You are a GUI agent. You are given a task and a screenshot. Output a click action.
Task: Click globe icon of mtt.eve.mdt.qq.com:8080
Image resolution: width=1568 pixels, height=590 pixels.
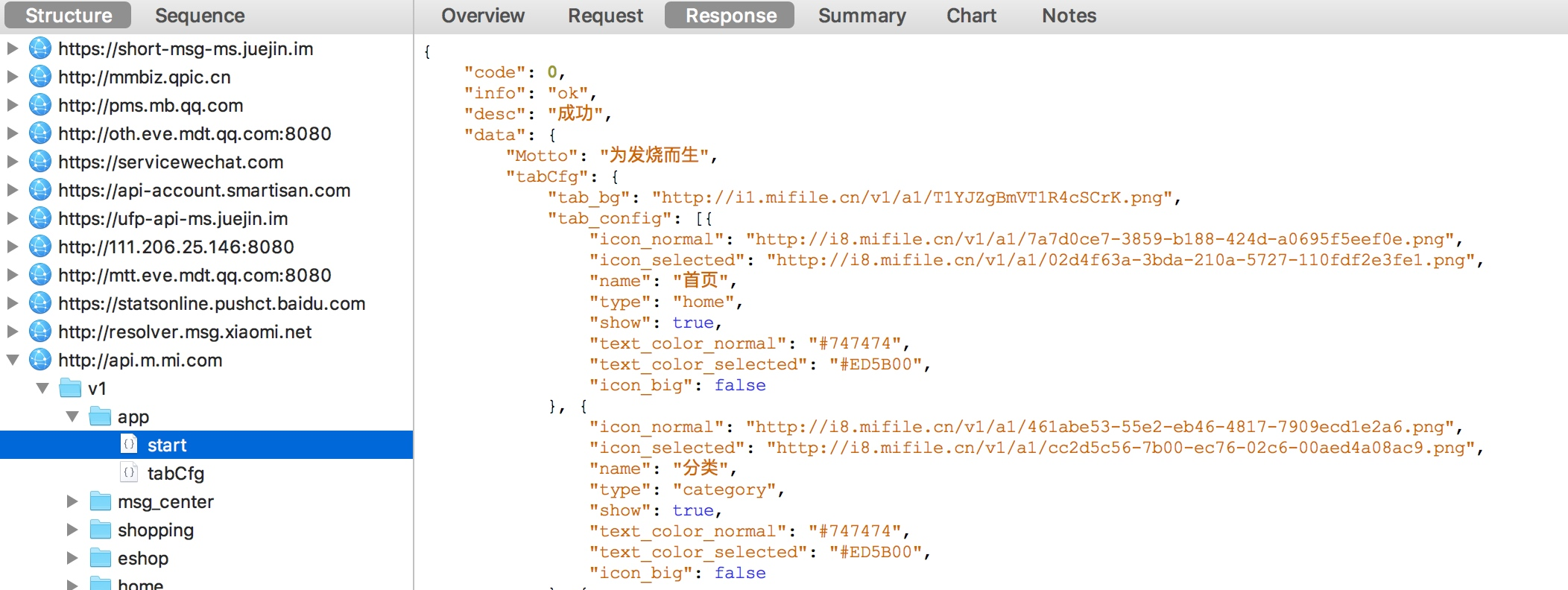click(40, 275)
